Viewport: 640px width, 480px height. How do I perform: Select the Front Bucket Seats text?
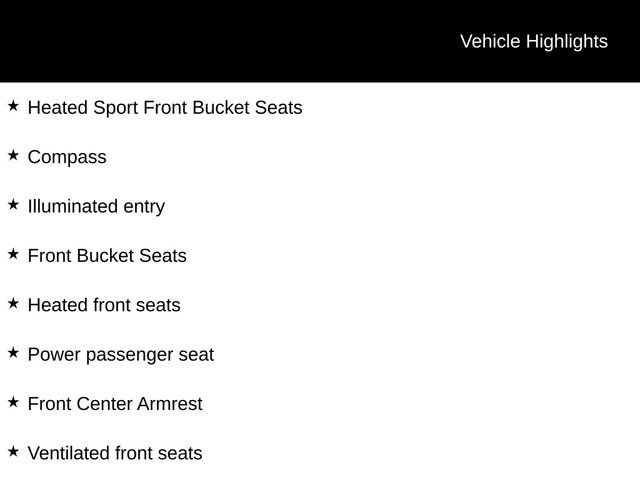point(107,256)
